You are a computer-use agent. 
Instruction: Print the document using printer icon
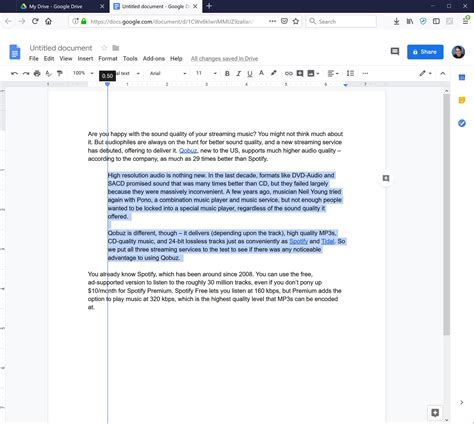tap(37, 73)
